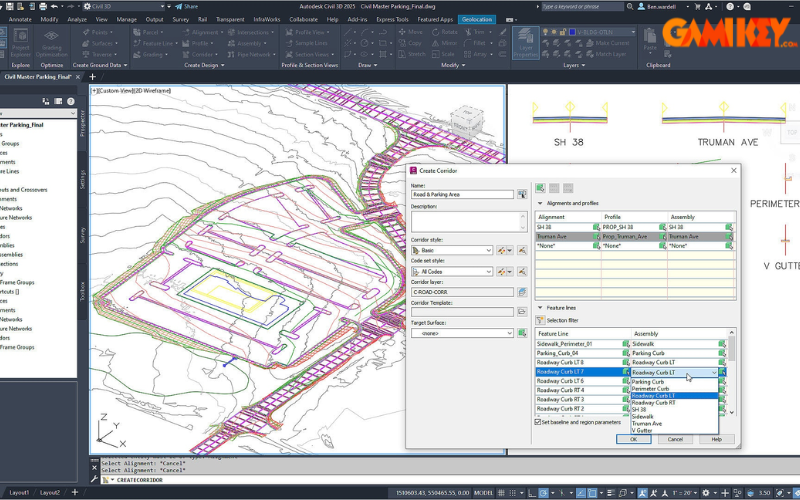The height and width of the screenshot is (500, 800).
Task: Click the MODEL button in status bar
Action: tap(483, 493)
